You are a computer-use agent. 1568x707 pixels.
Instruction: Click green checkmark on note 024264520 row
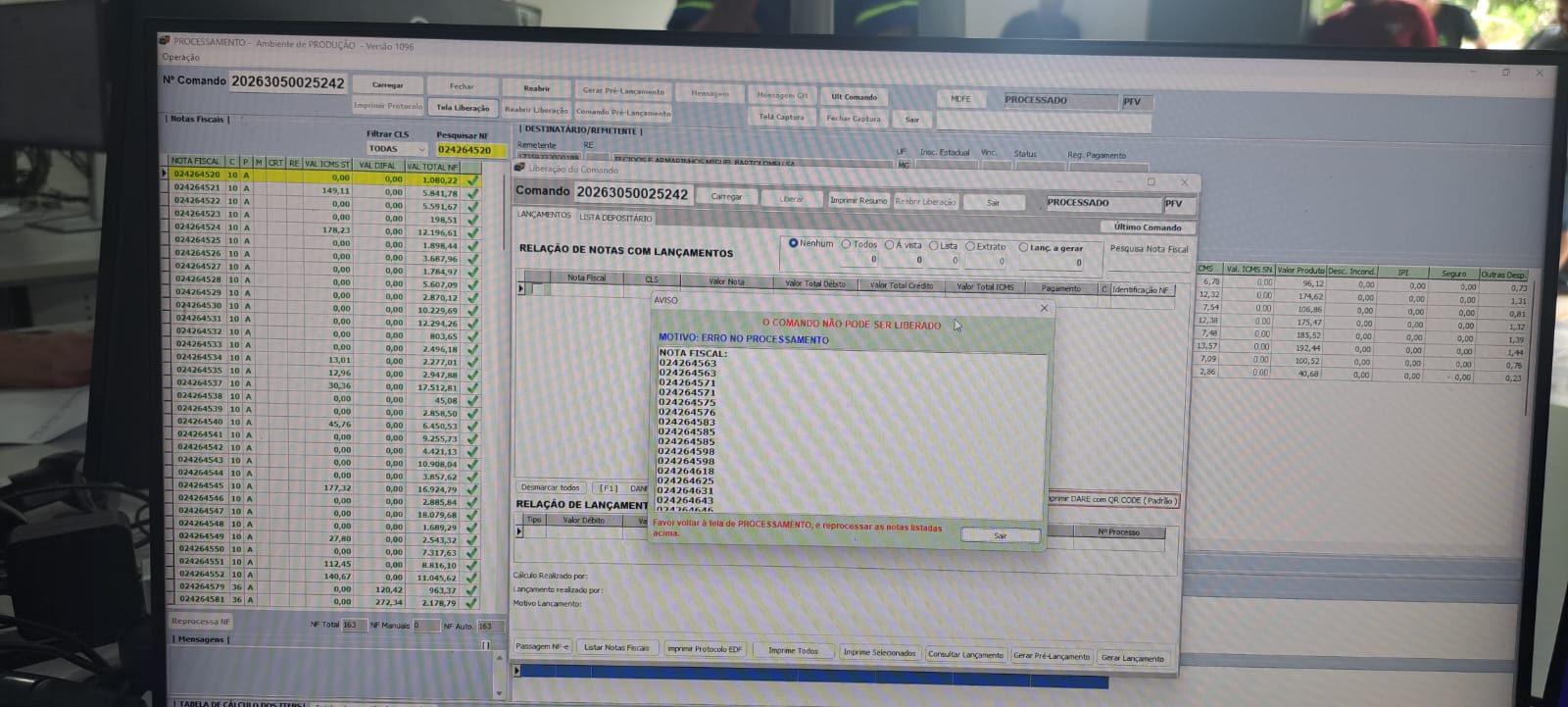point(473,180)
